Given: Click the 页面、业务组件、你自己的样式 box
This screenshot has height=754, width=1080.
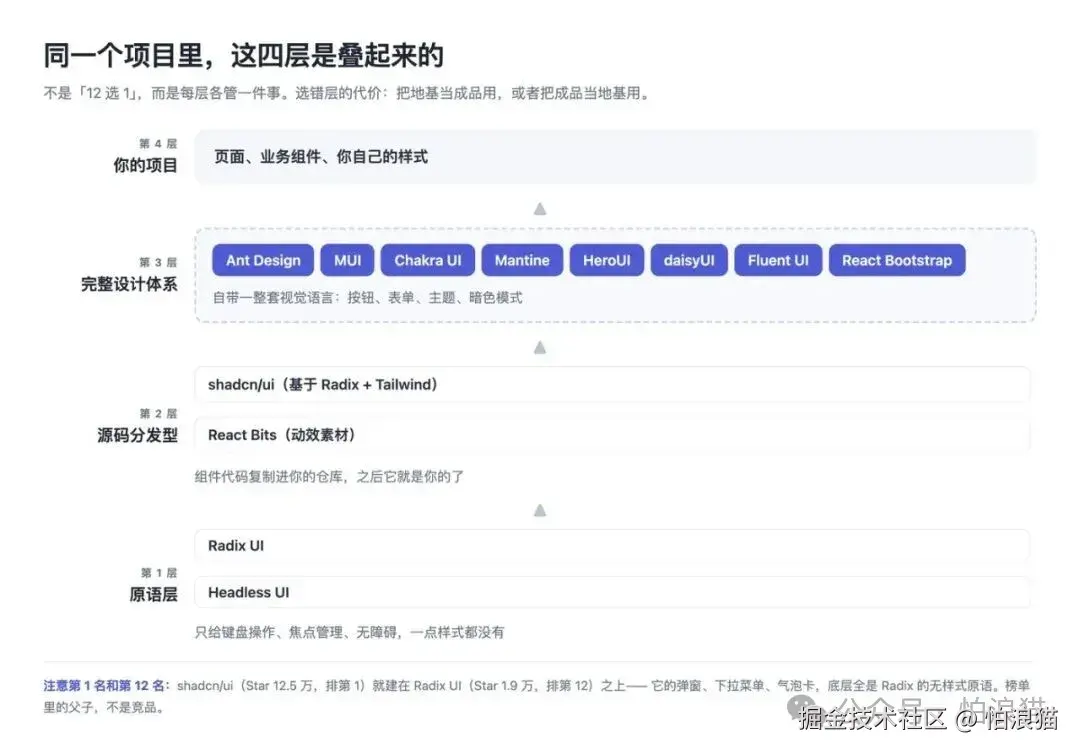Looking at the screenshot, I should coord(615,157).
